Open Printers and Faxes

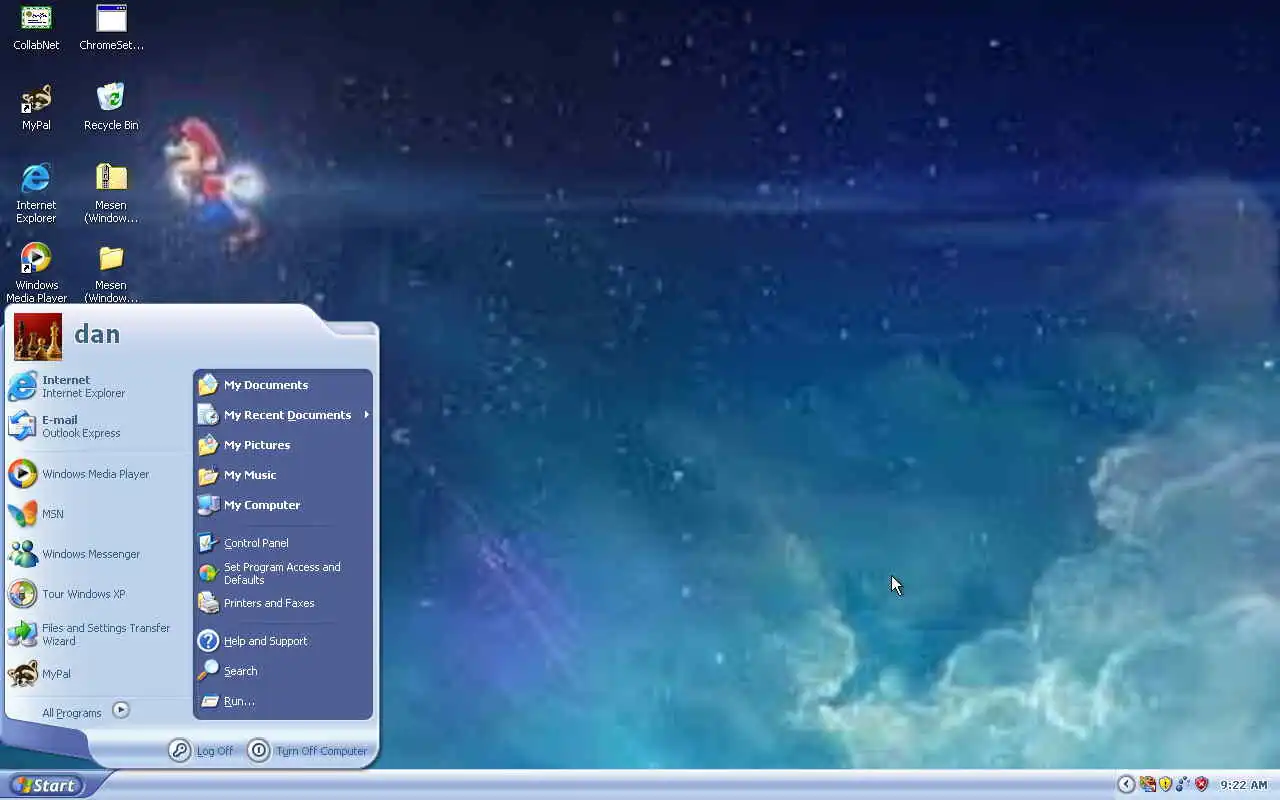(283, 603)
